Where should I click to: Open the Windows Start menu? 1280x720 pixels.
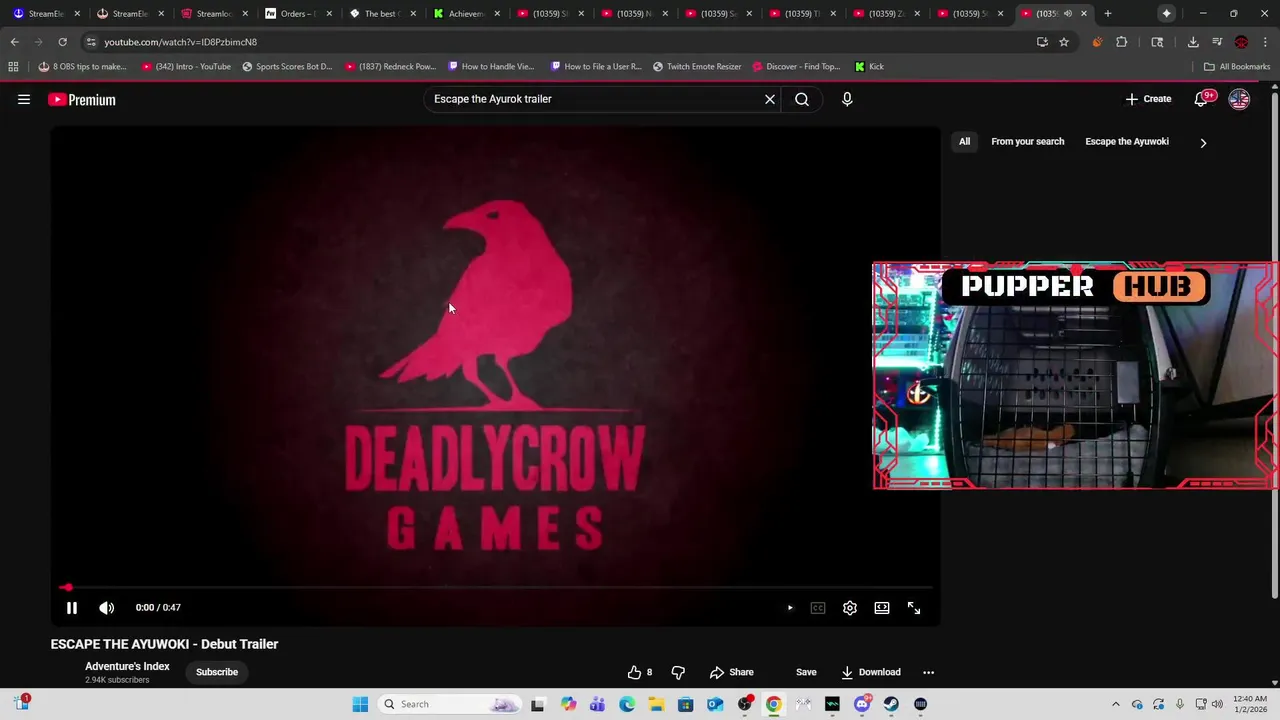(x=360, y=704)
